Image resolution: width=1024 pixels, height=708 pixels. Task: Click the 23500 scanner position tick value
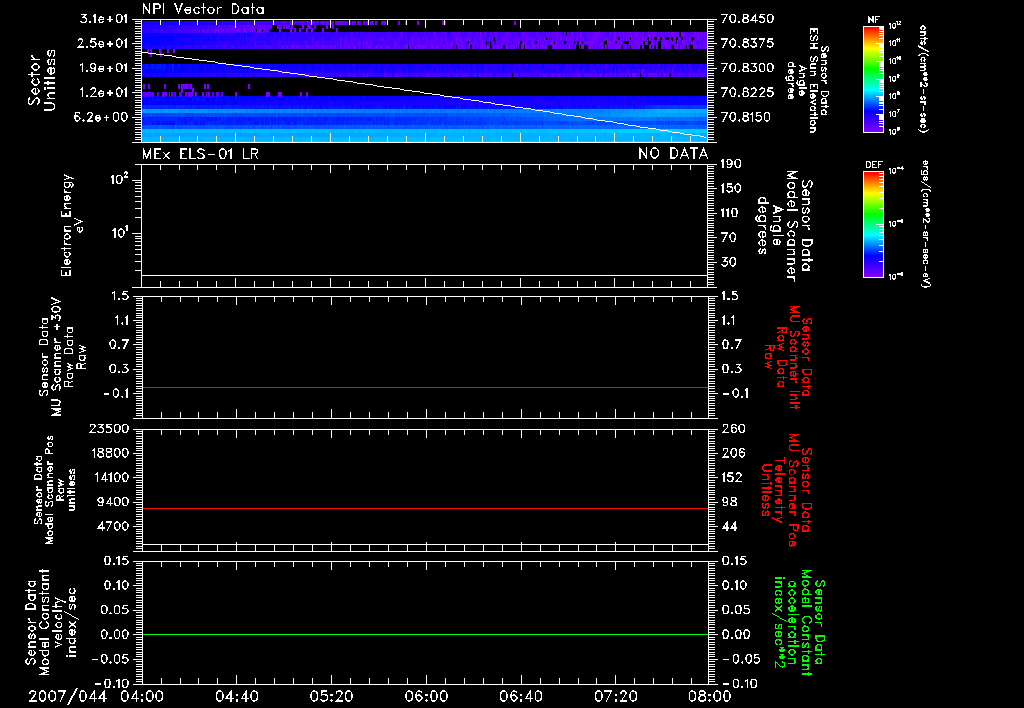(x=108, y=428)
